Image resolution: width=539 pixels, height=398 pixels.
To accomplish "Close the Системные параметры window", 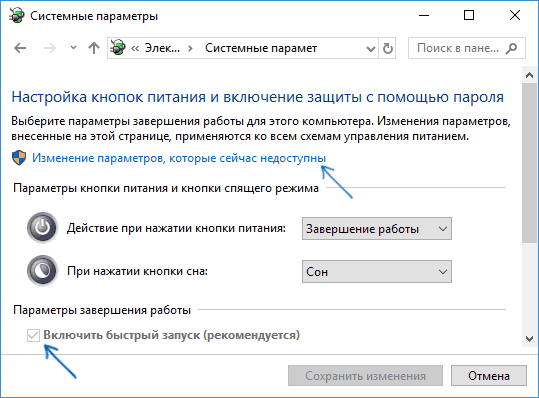I will point(515,15).
